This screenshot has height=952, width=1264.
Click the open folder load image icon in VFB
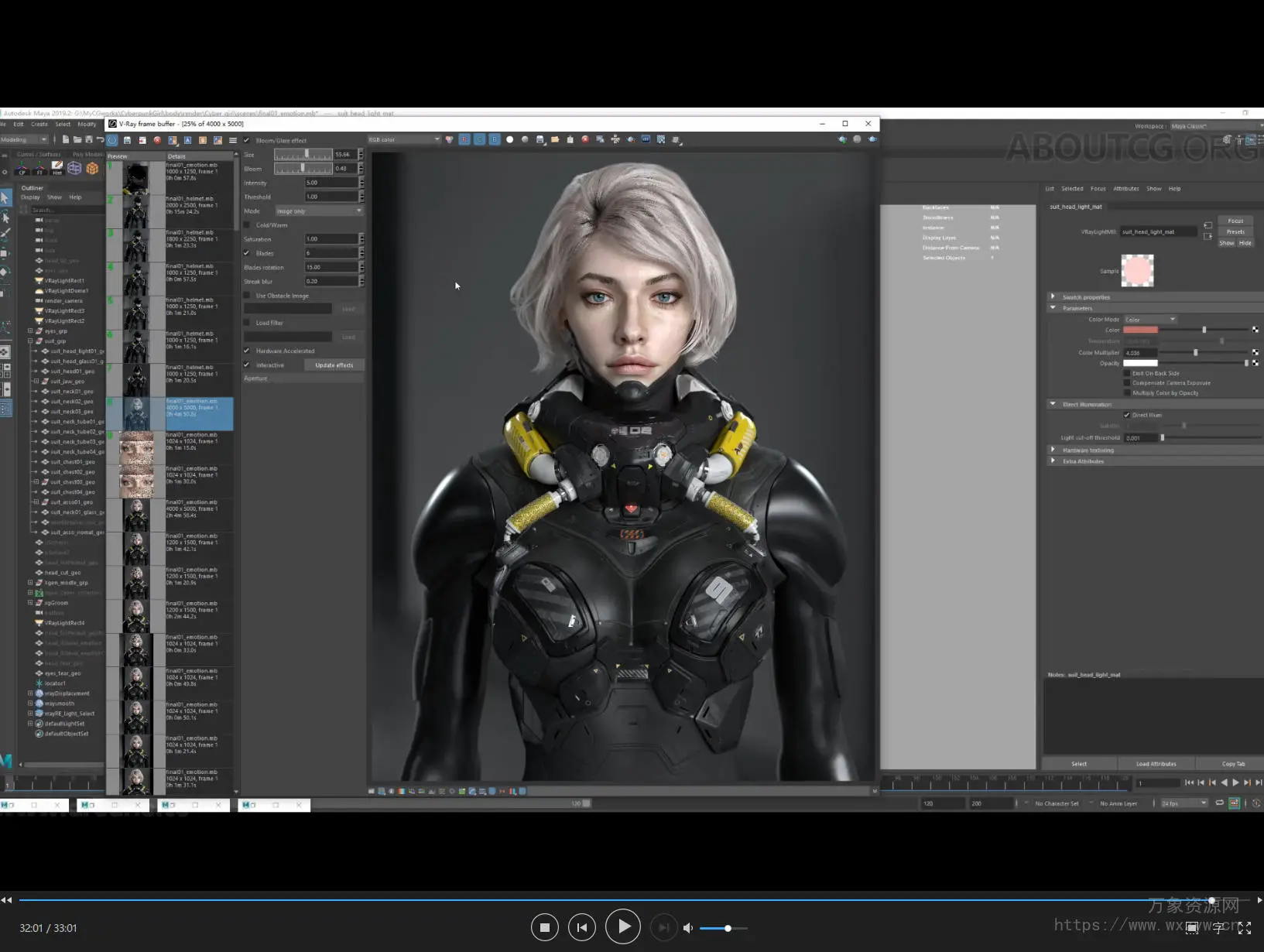point(555,139)
